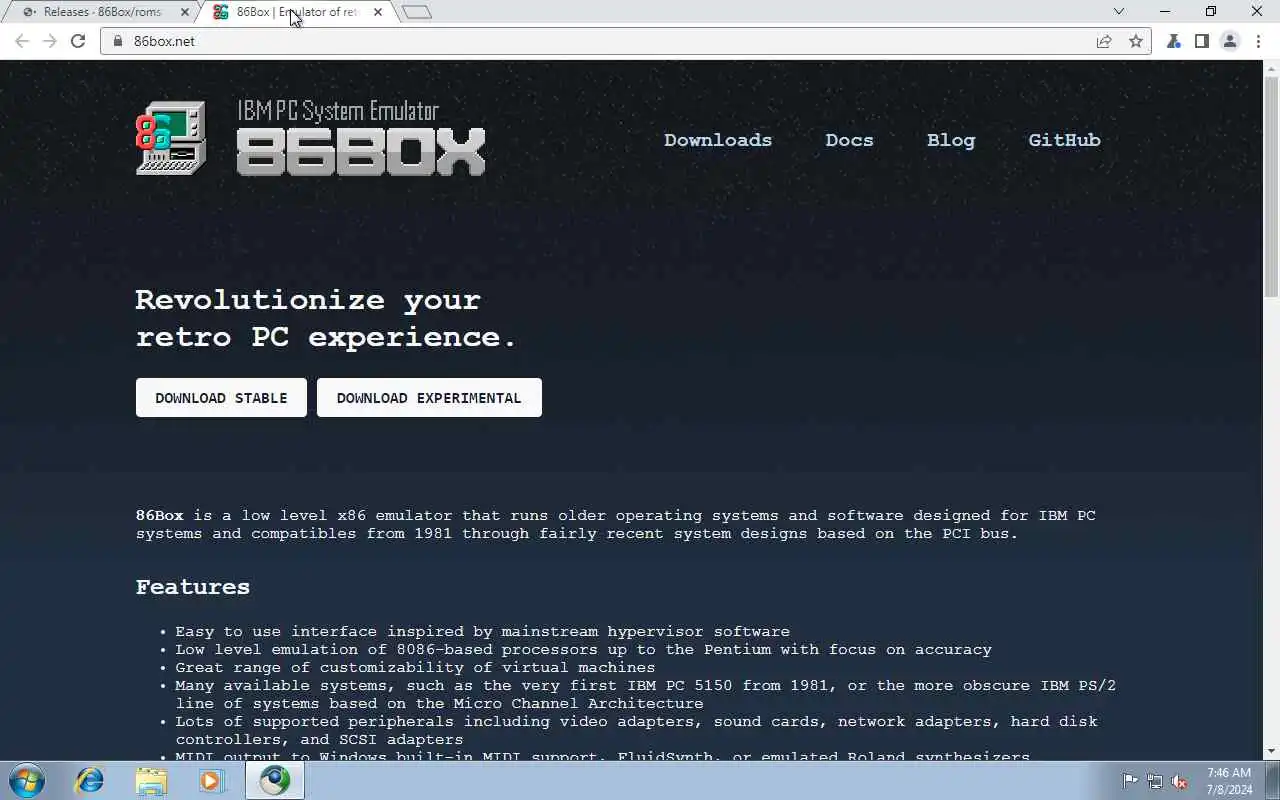Screen dimensions: 1280x800
Task: Click the bold '86Box' text in description
Action: [x=160, y=516]
